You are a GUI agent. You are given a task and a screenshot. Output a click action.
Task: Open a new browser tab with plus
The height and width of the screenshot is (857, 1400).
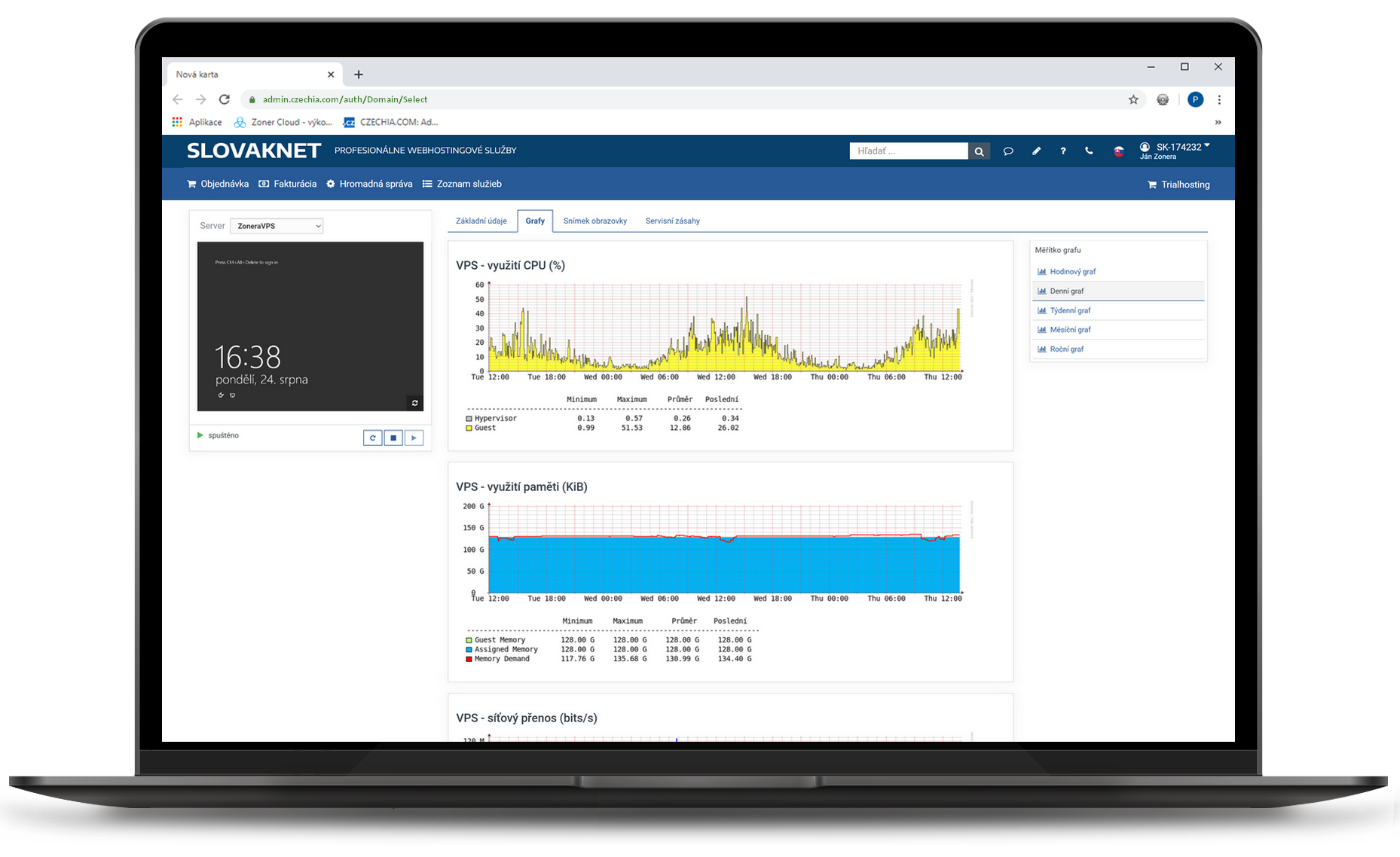point(359,75)
